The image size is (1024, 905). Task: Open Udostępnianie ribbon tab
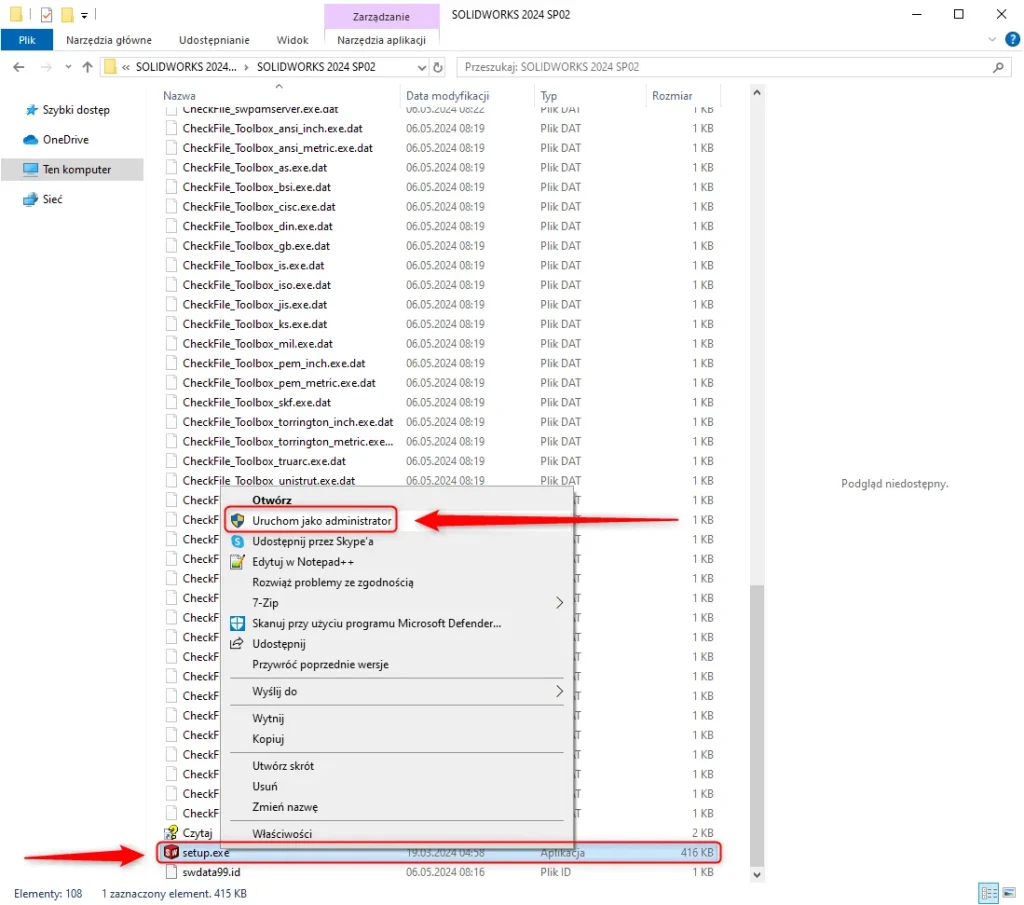tap(214, 40)
